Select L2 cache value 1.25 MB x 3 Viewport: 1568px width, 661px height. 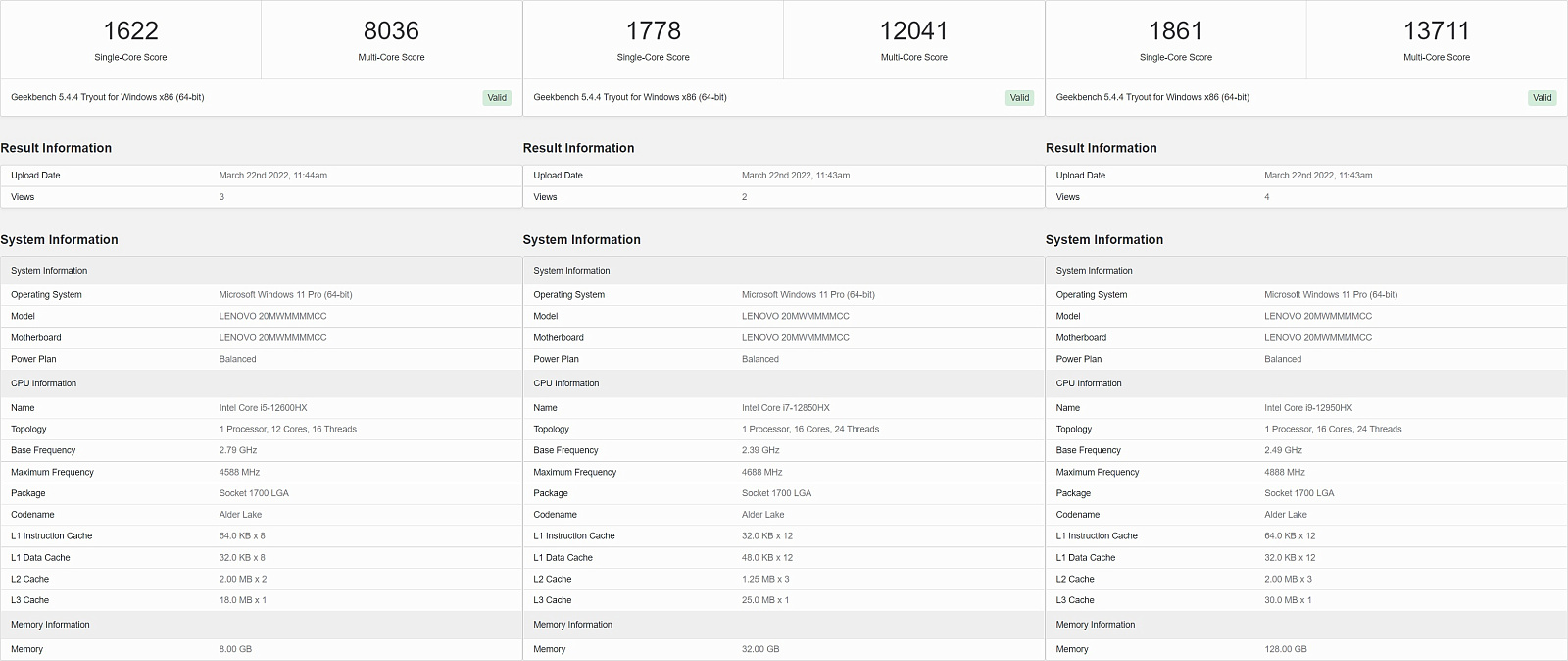[765, 580]
